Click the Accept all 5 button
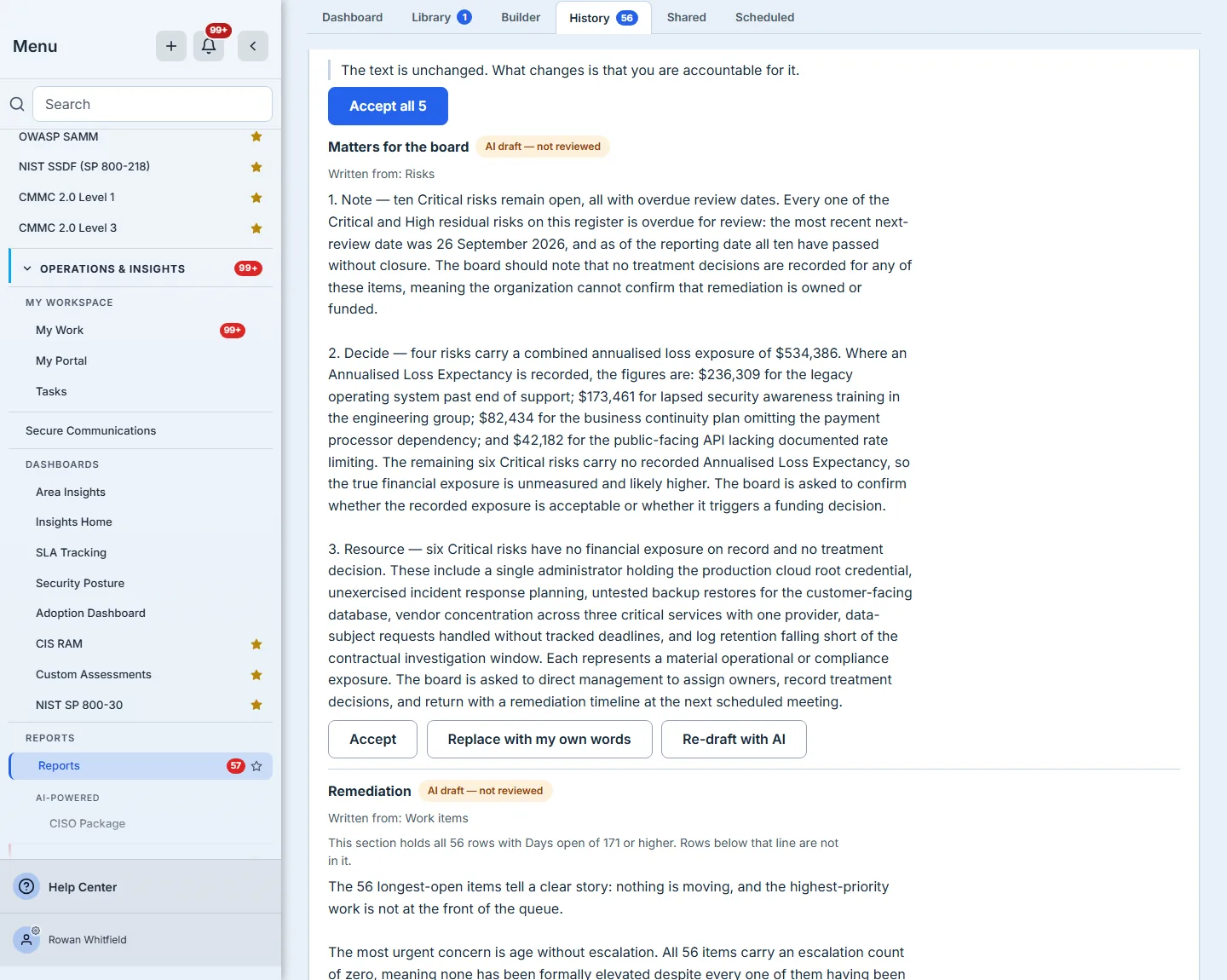1227x980 pixels. click(x=388, y=107)
